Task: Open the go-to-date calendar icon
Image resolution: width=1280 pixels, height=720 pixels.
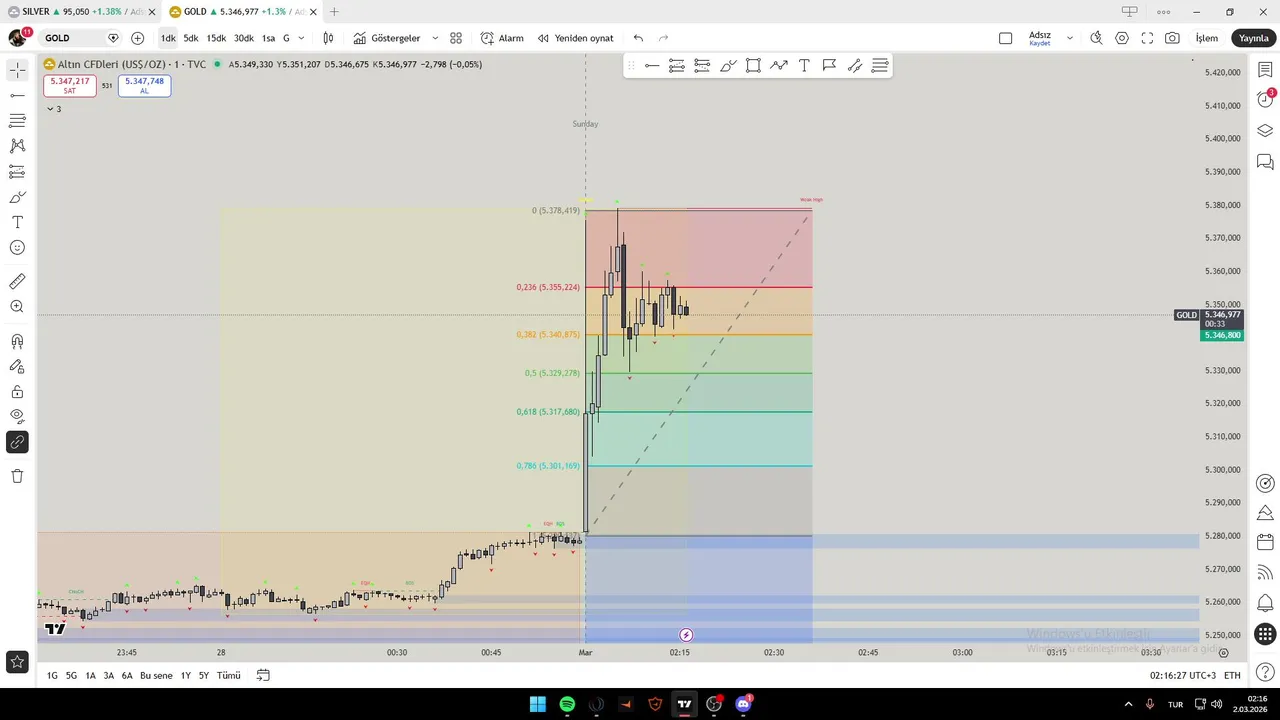Action: point(263,675)
